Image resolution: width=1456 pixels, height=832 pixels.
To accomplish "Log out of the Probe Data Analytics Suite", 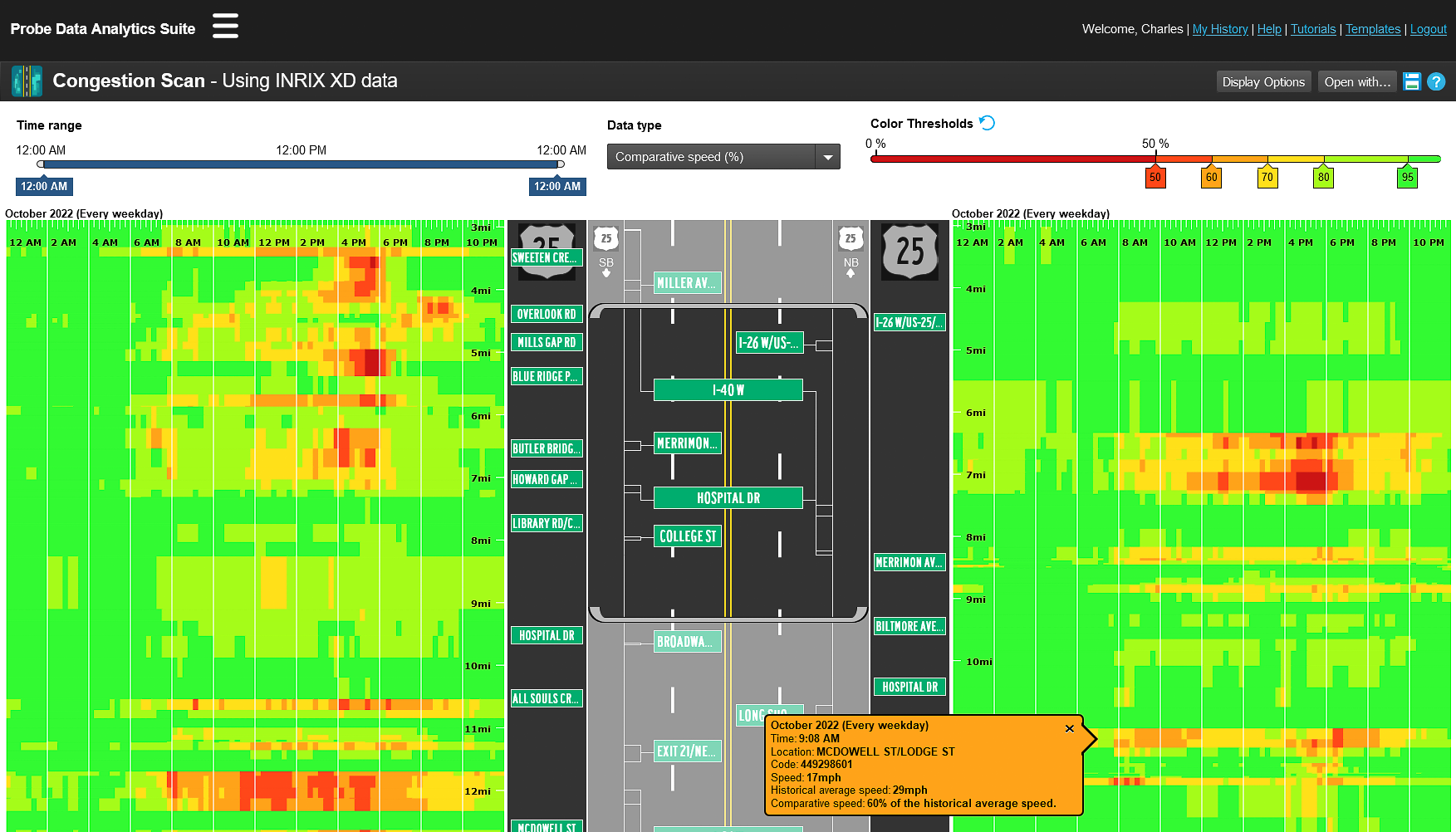I will click(1428, 29).
